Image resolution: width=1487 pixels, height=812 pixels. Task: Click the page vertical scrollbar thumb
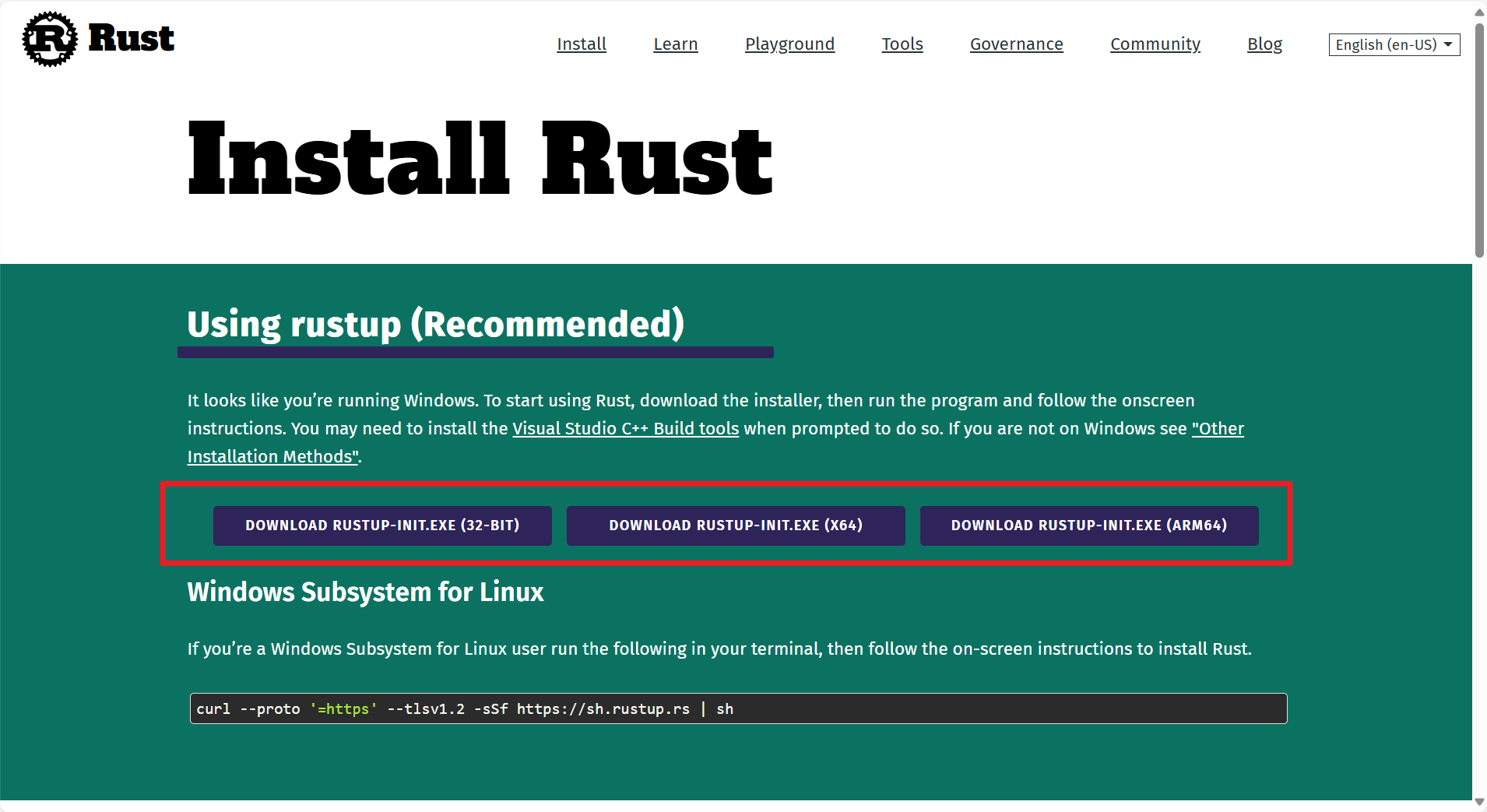(x=1479, y=140)
